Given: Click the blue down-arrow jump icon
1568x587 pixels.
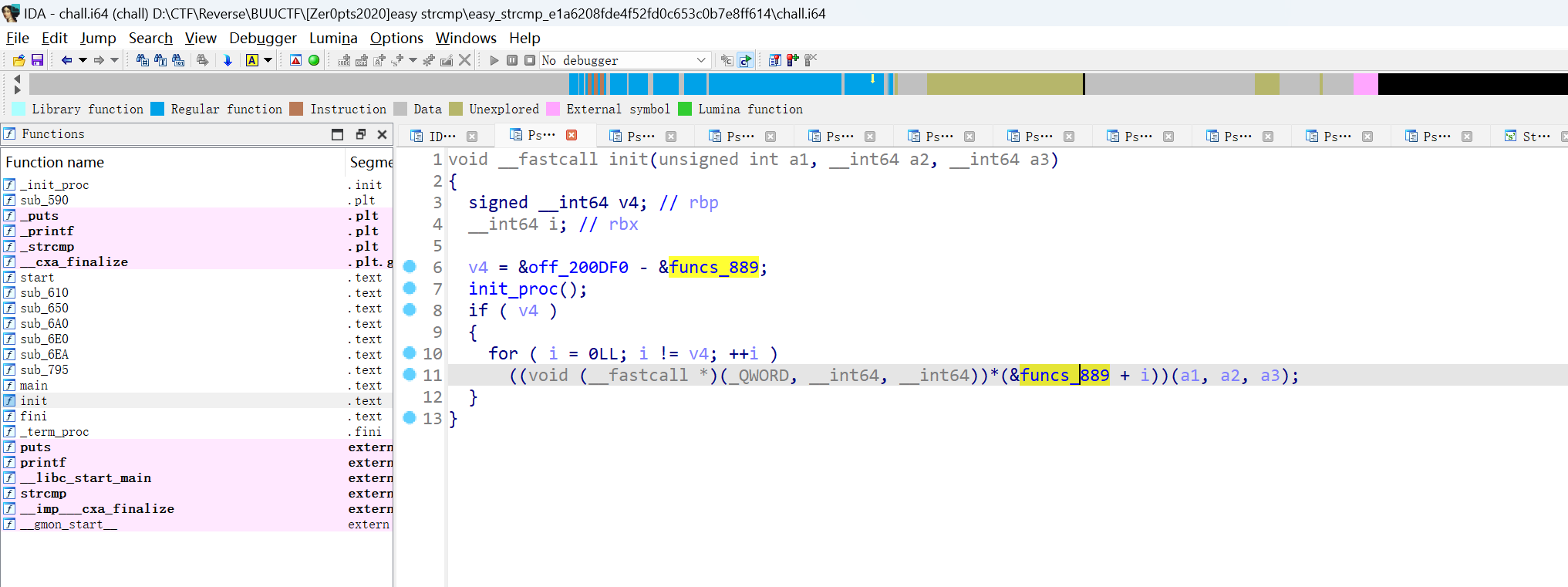Looking at the screenshot, I should pos(228,60).
